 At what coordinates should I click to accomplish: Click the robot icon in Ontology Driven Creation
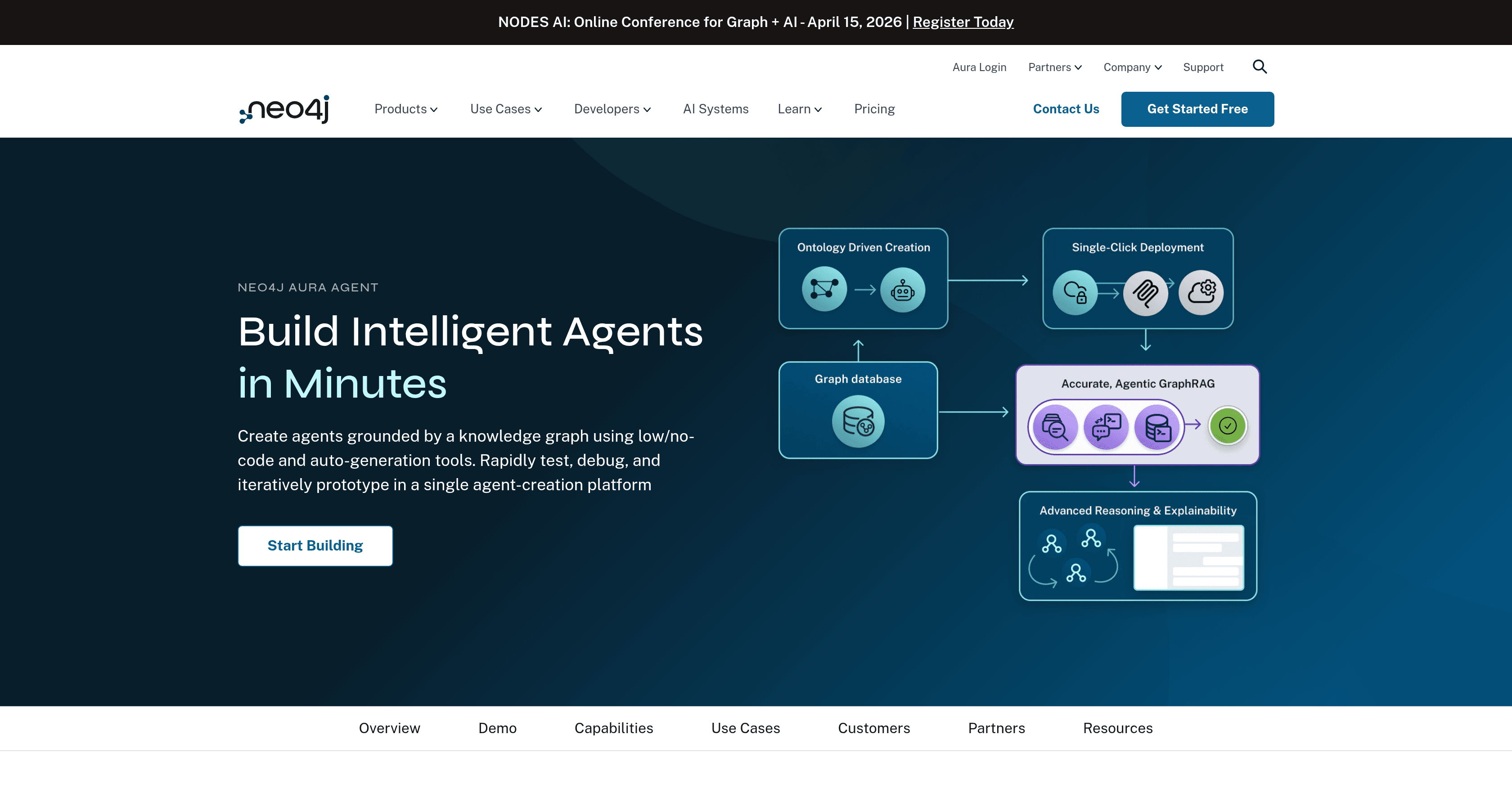(902, 289)
